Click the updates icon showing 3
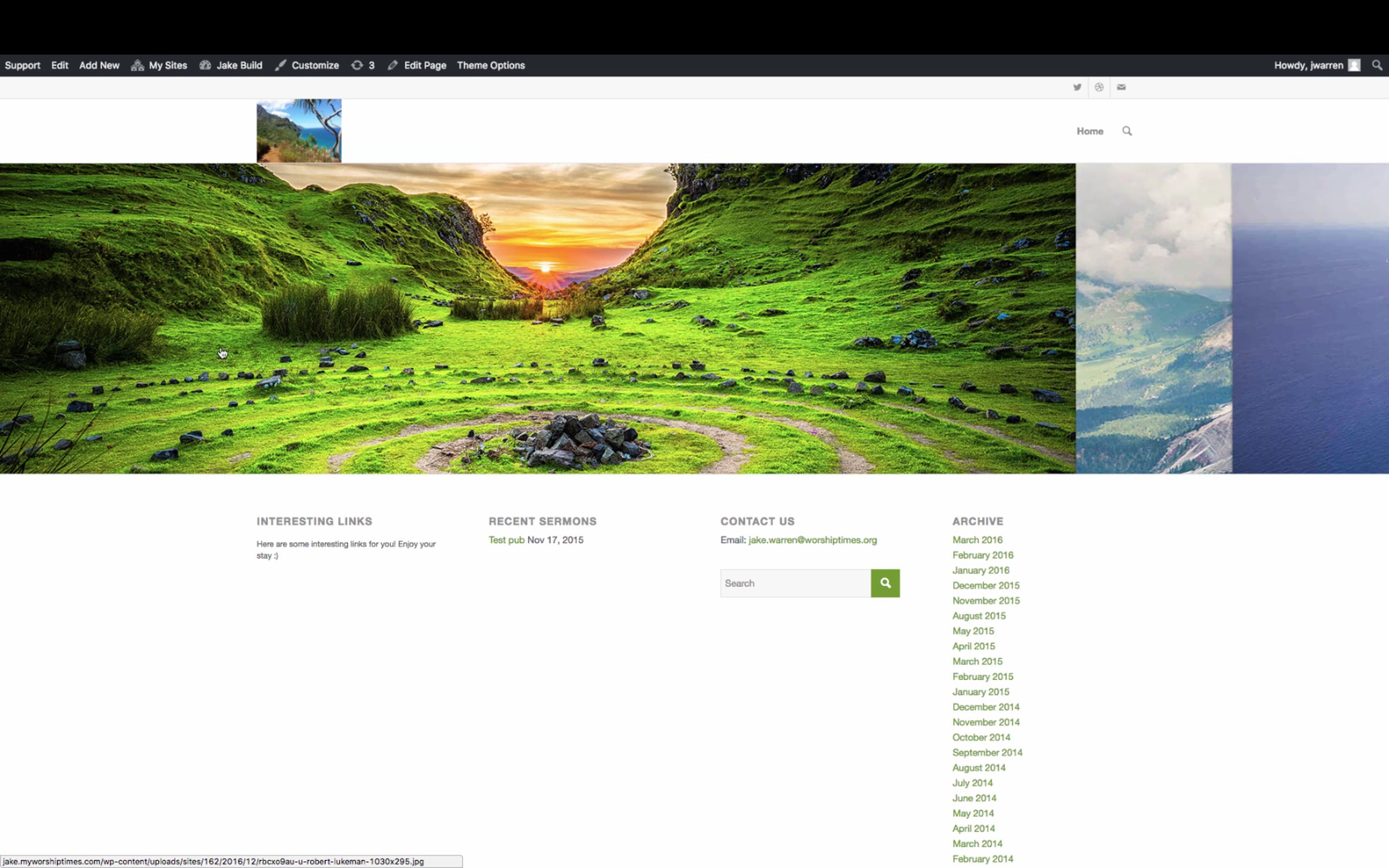Screen dimensions: 1389x868 point(363,65)
